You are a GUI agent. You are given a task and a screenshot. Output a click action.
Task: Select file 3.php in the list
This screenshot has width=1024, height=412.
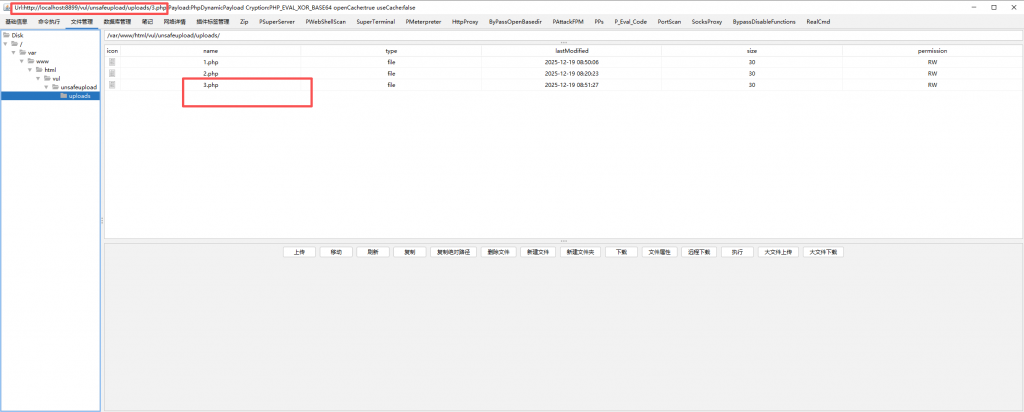(210, 85)
